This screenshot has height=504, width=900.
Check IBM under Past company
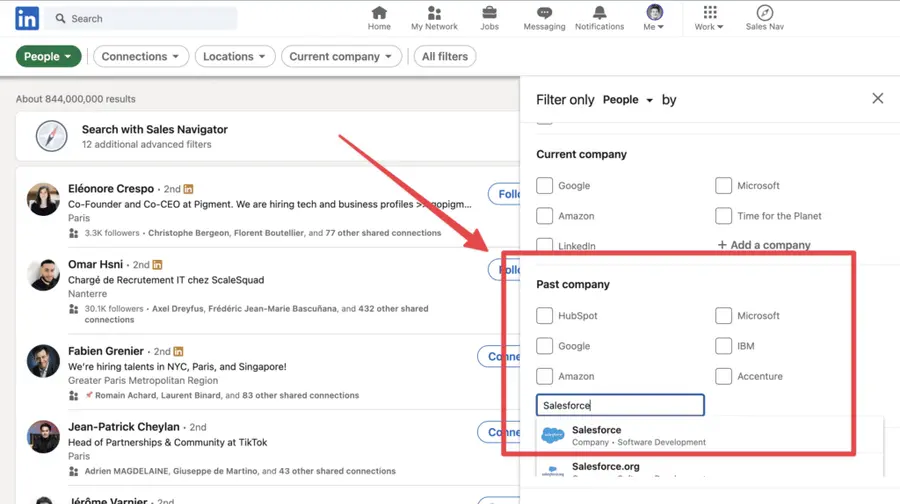[723, 346]
